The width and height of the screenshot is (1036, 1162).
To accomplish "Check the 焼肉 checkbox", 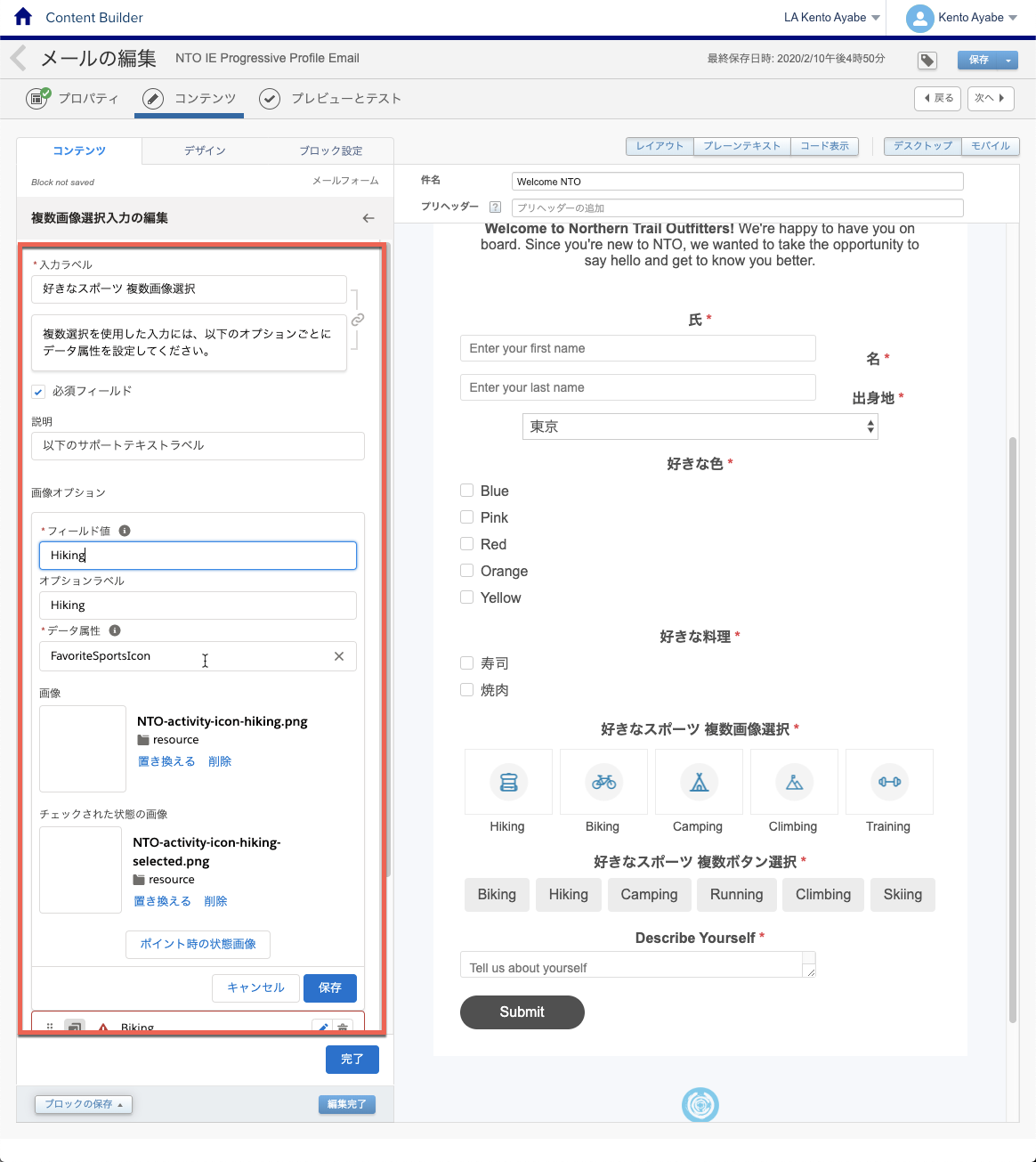I will tap(466, 690).
